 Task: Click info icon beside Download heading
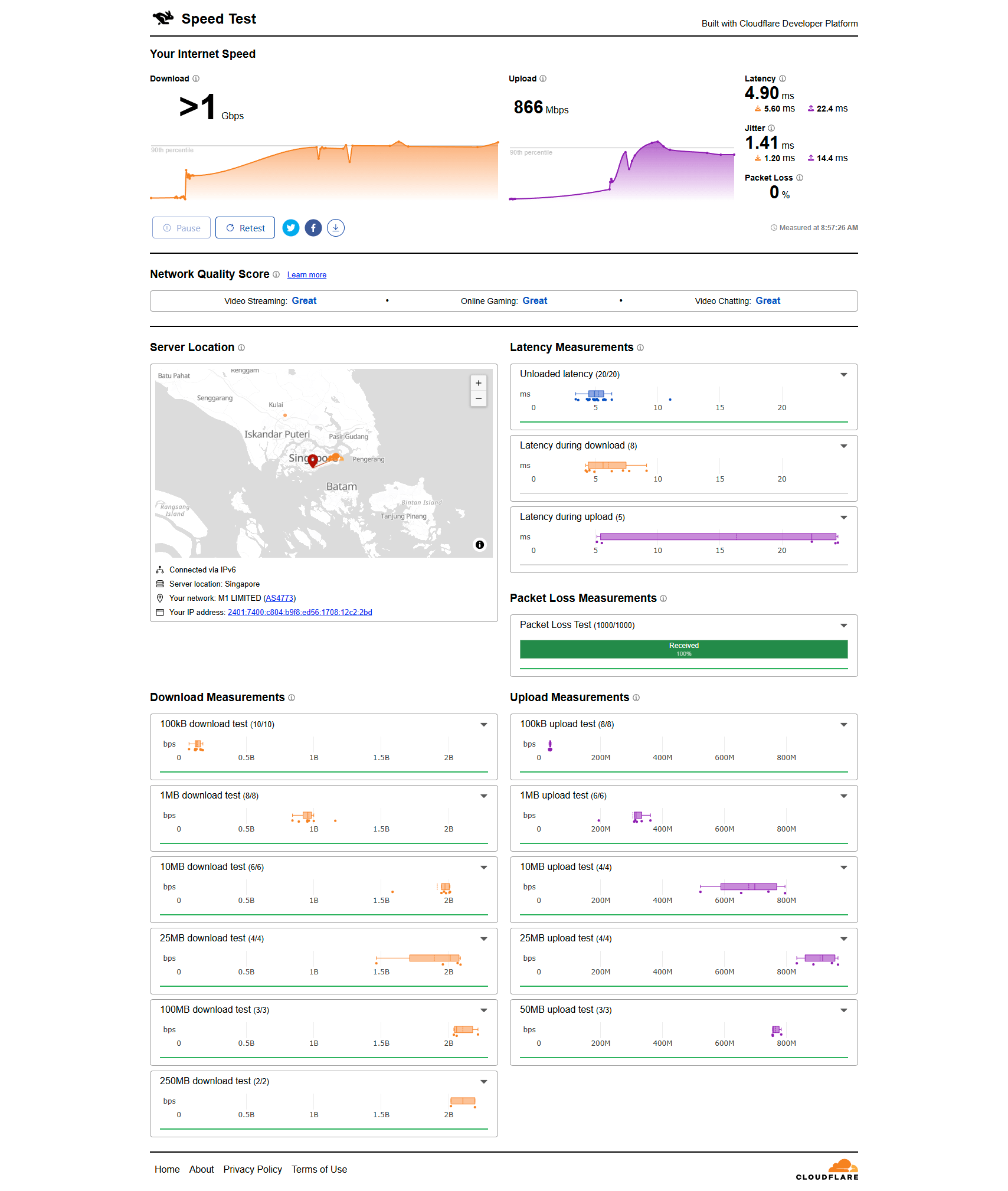click(x=196, y=78)
